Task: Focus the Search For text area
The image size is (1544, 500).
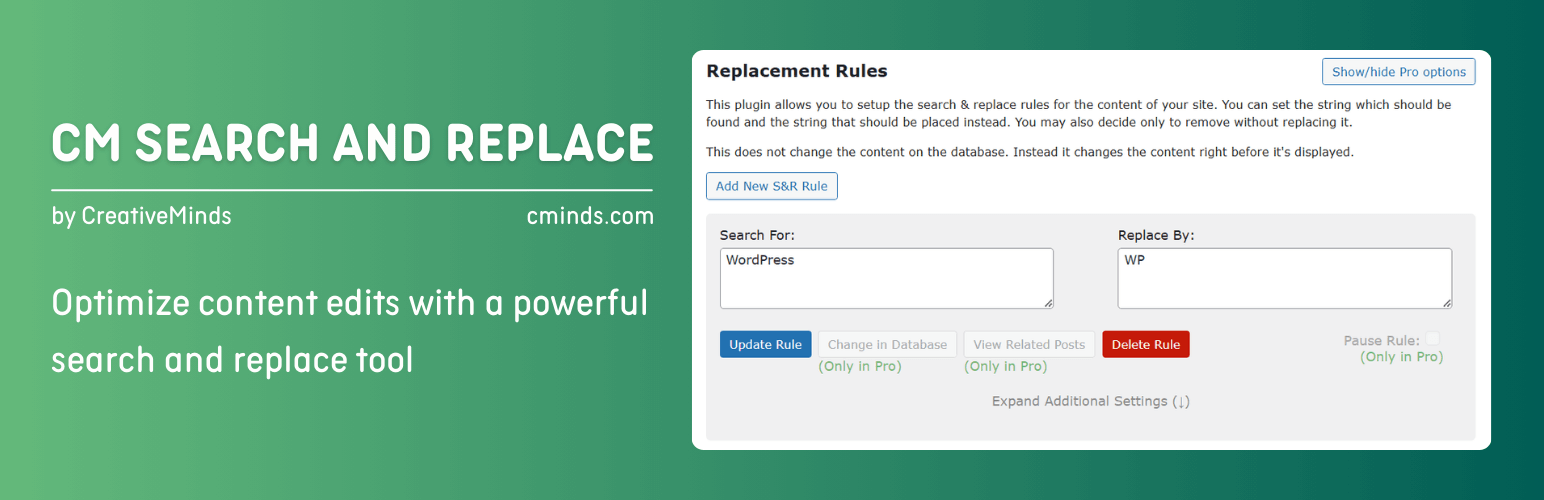Action: 886,278
